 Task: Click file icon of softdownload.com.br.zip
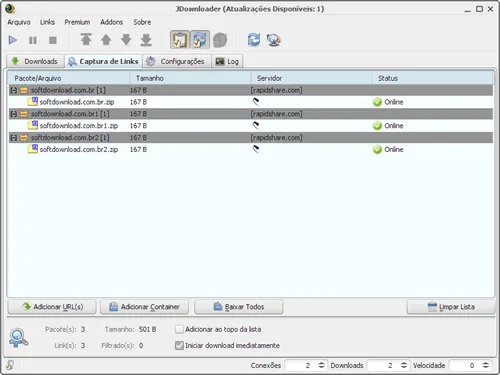pos(33,102)
